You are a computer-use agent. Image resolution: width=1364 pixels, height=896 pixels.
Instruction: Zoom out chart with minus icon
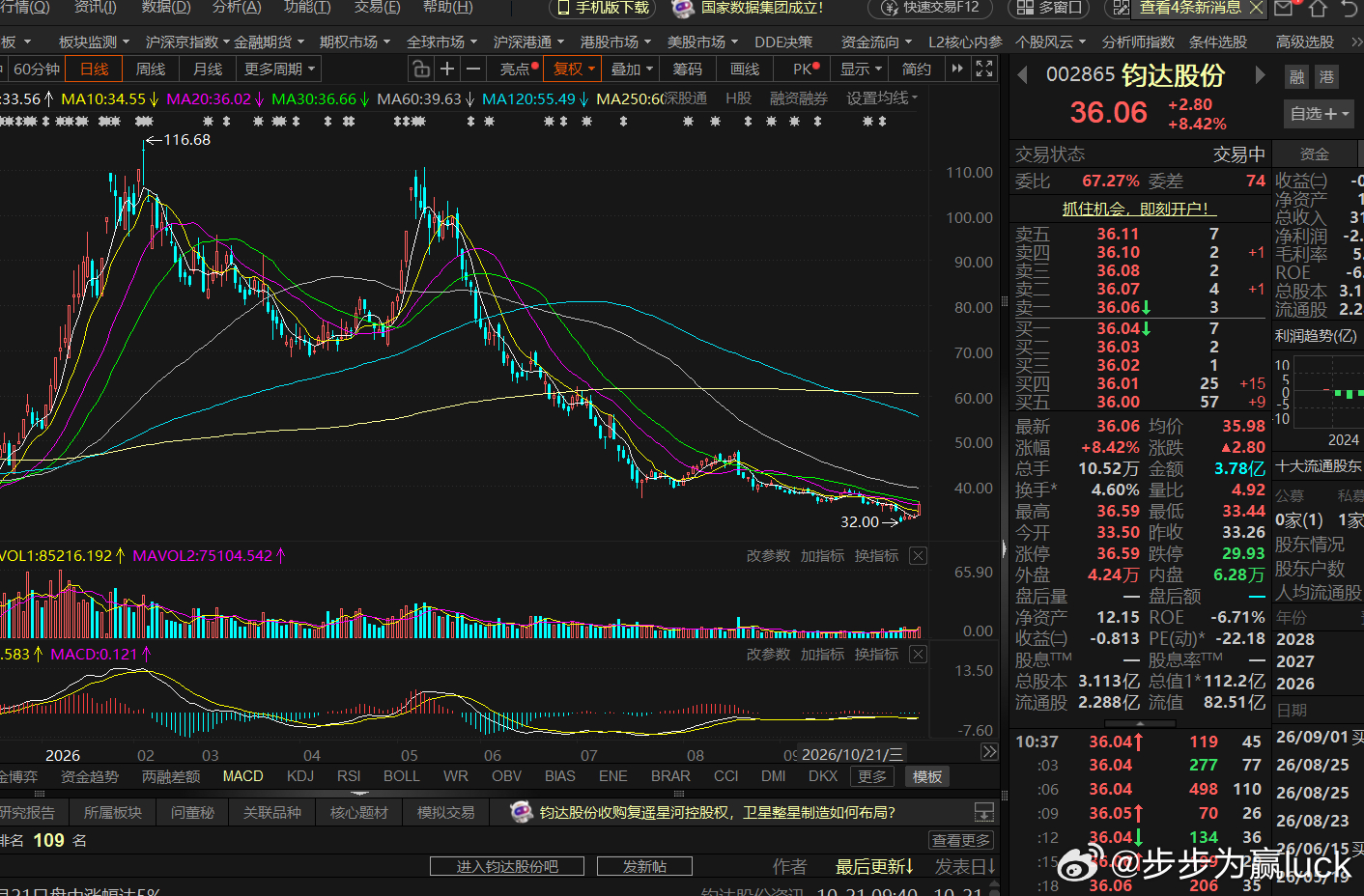(472, 70)
